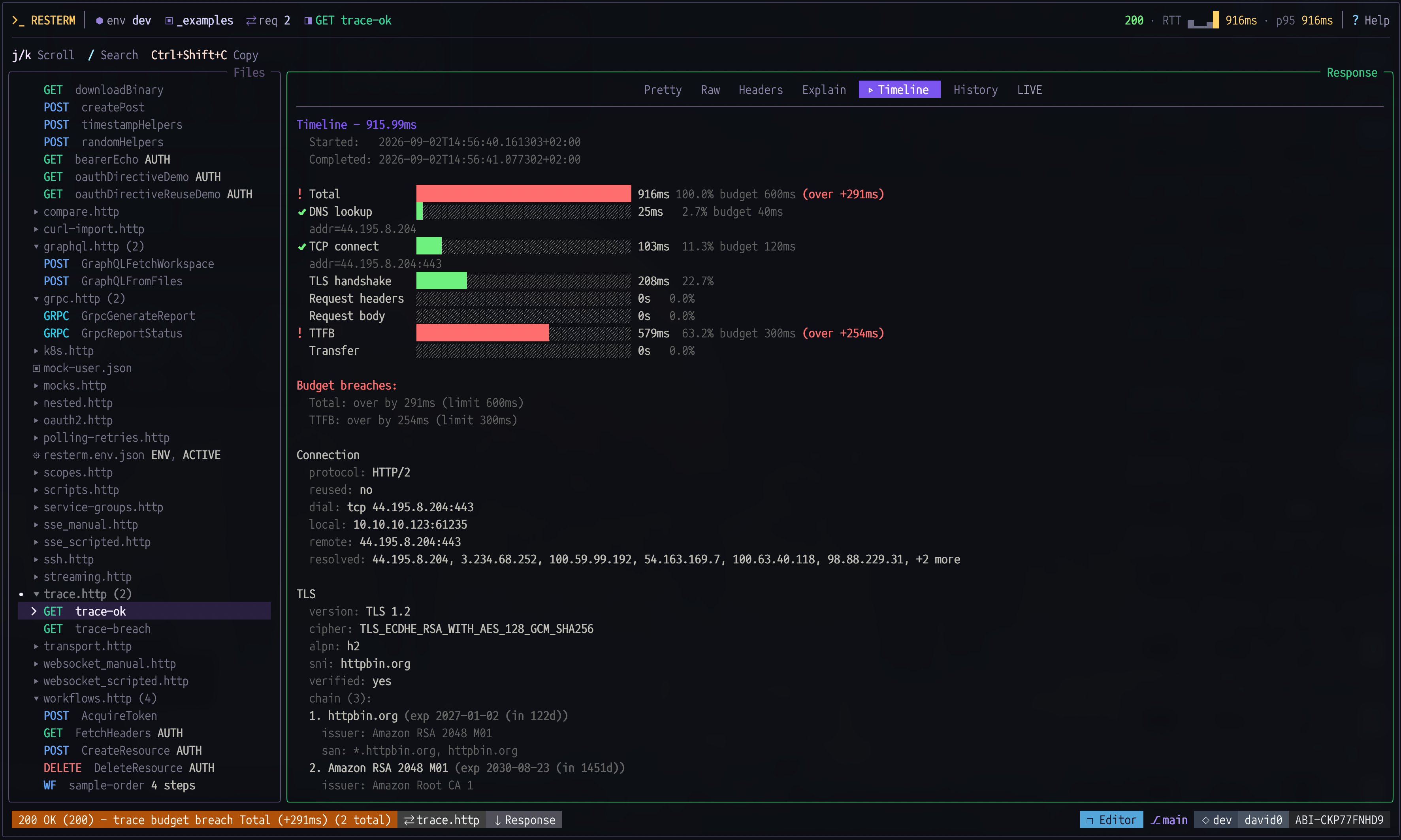This screenshot has width=1401, height=840.
Task: Click the TLS handshake green bar
Action: [441, 281]
